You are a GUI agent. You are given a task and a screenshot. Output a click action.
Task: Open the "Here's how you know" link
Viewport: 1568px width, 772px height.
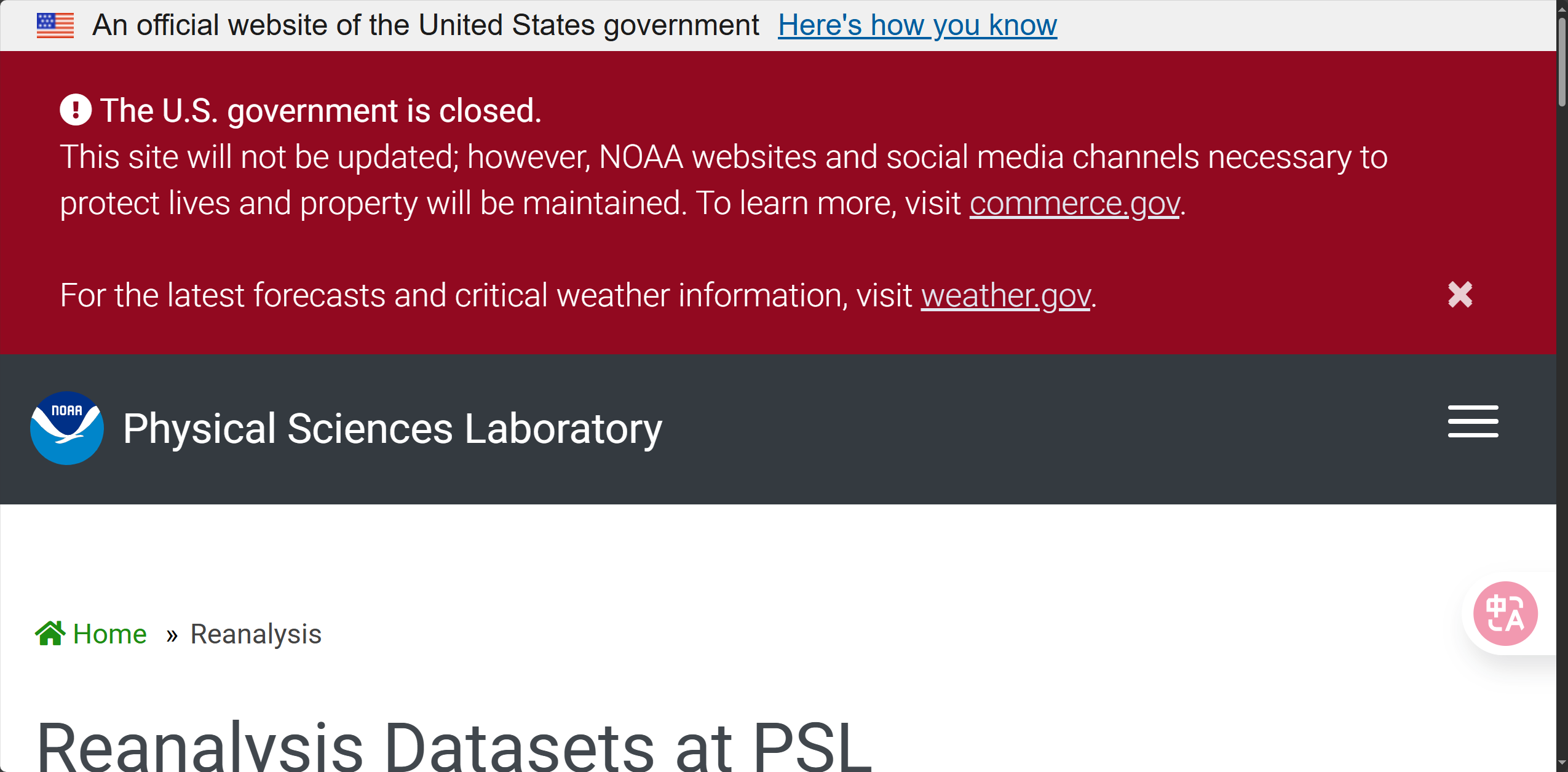[917, 25]
